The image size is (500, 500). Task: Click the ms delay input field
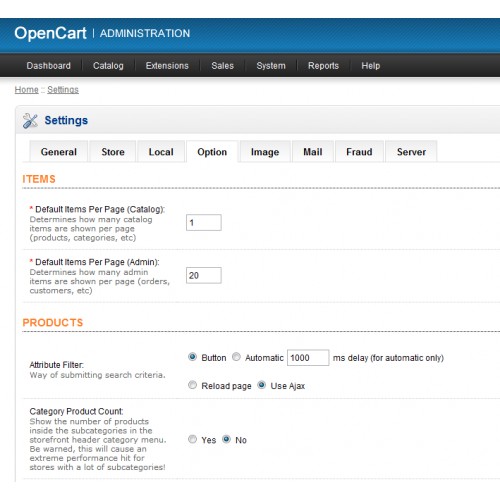(x=308, y=358)
